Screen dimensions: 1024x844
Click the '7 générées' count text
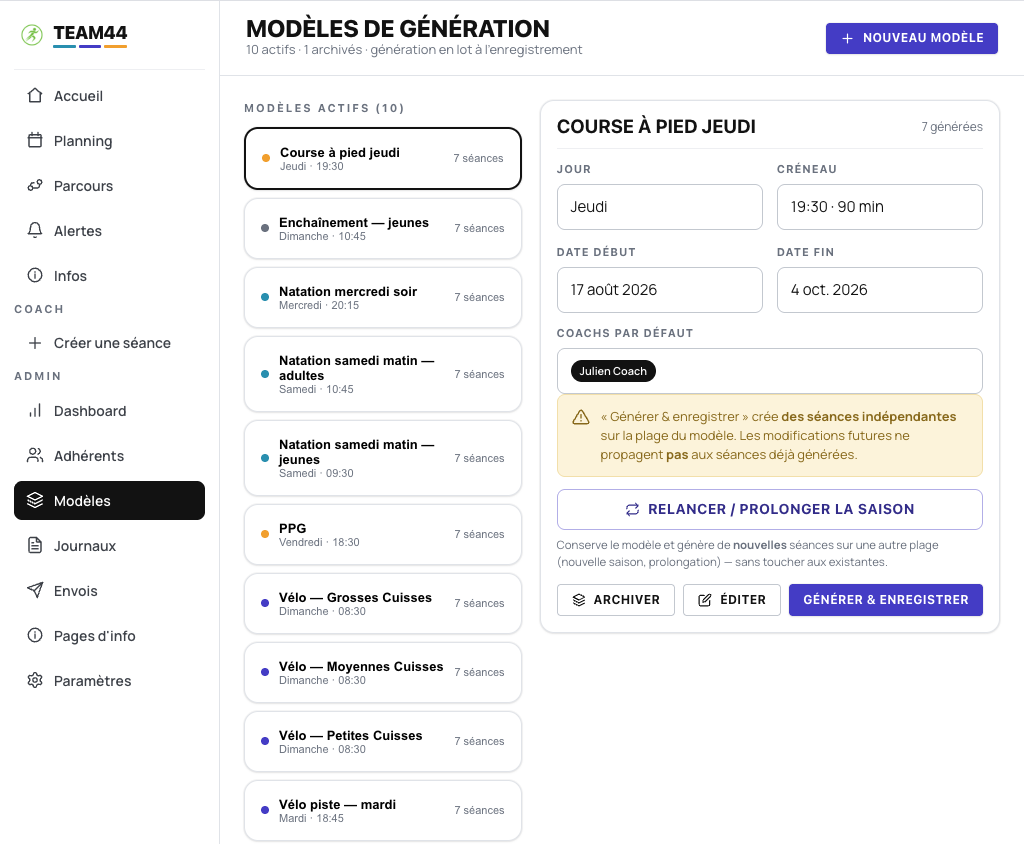[952, 127]
